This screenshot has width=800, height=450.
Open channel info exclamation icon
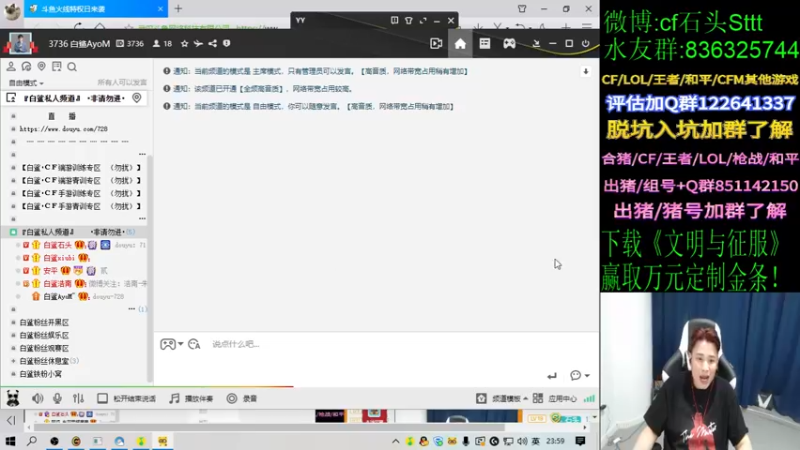pos(227,44)
